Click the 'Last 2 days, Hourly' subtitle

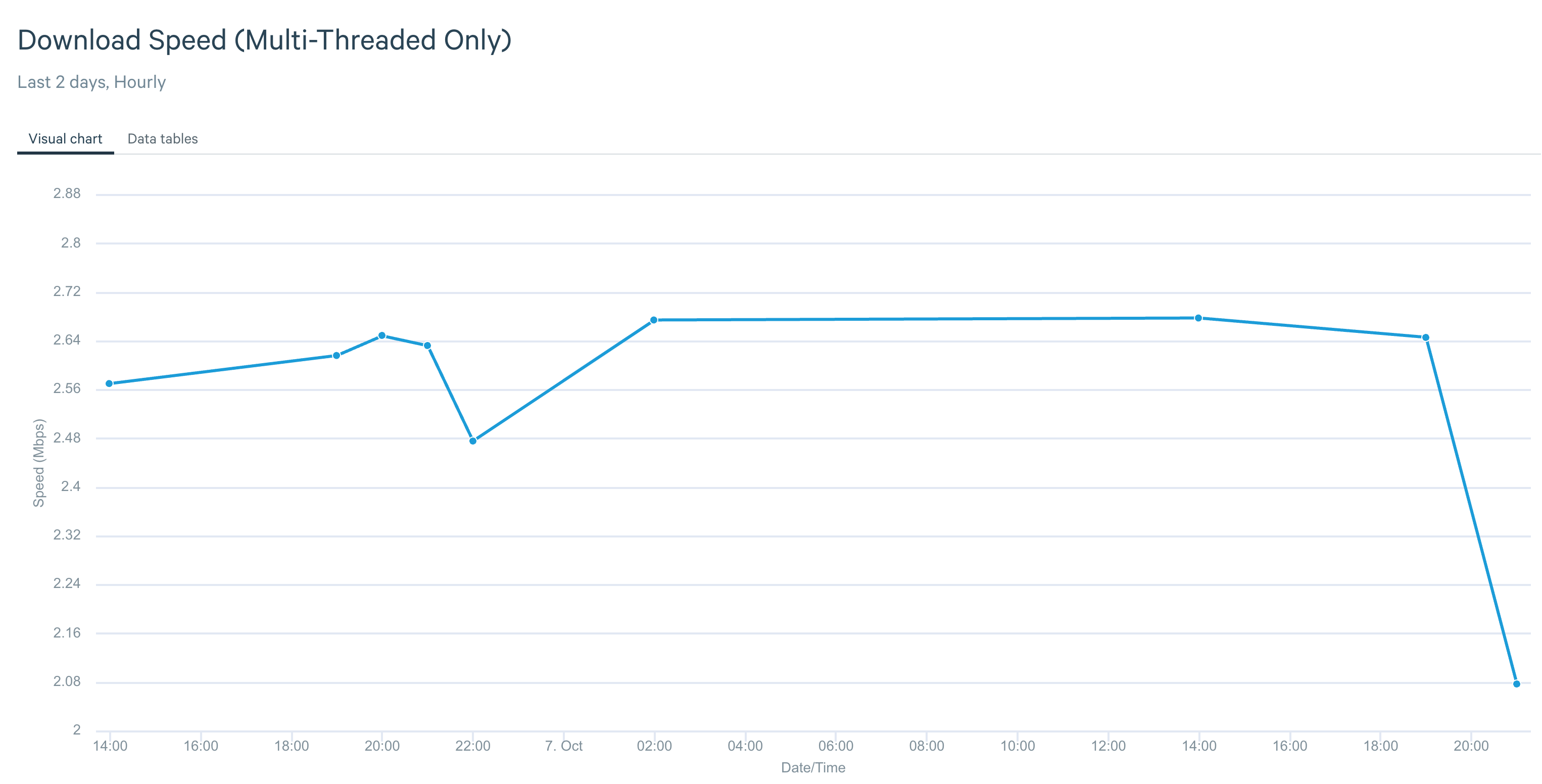91,82
